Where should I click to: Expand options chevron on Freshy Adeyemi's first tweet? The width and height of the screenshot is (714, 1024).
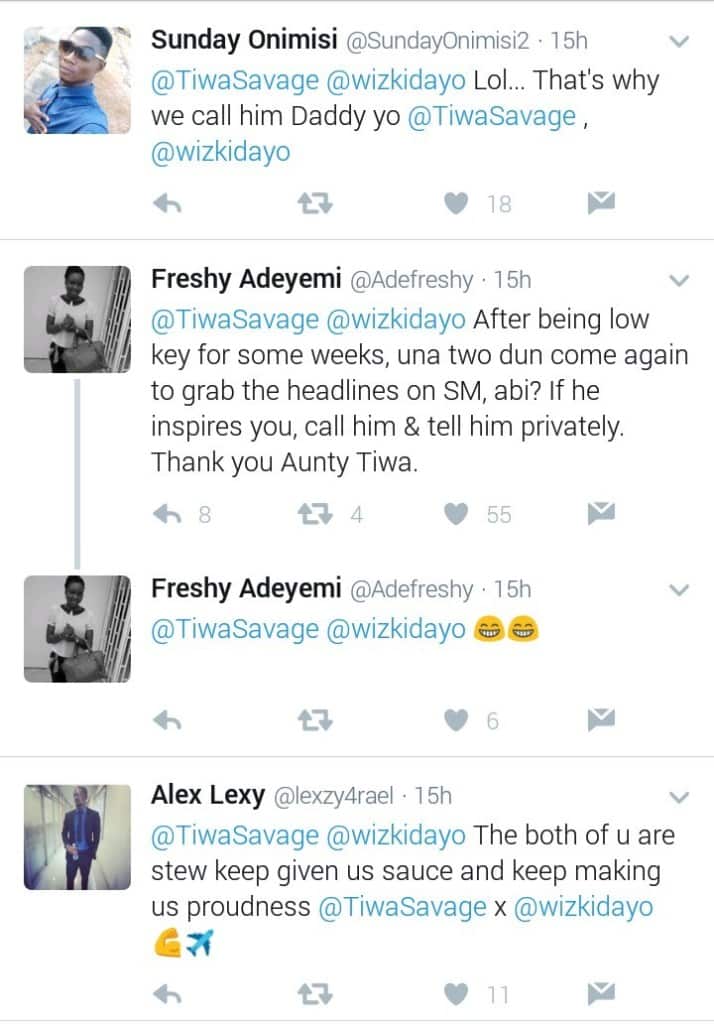click(x=679, y=280)
